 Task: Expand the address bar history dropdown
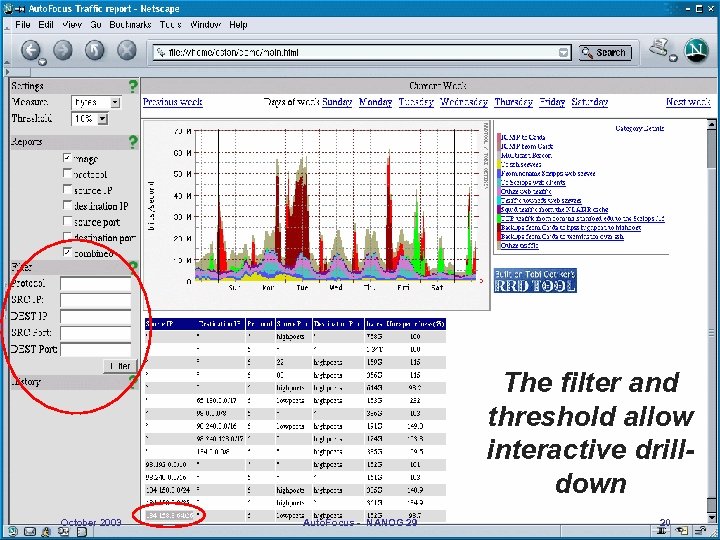564,52
